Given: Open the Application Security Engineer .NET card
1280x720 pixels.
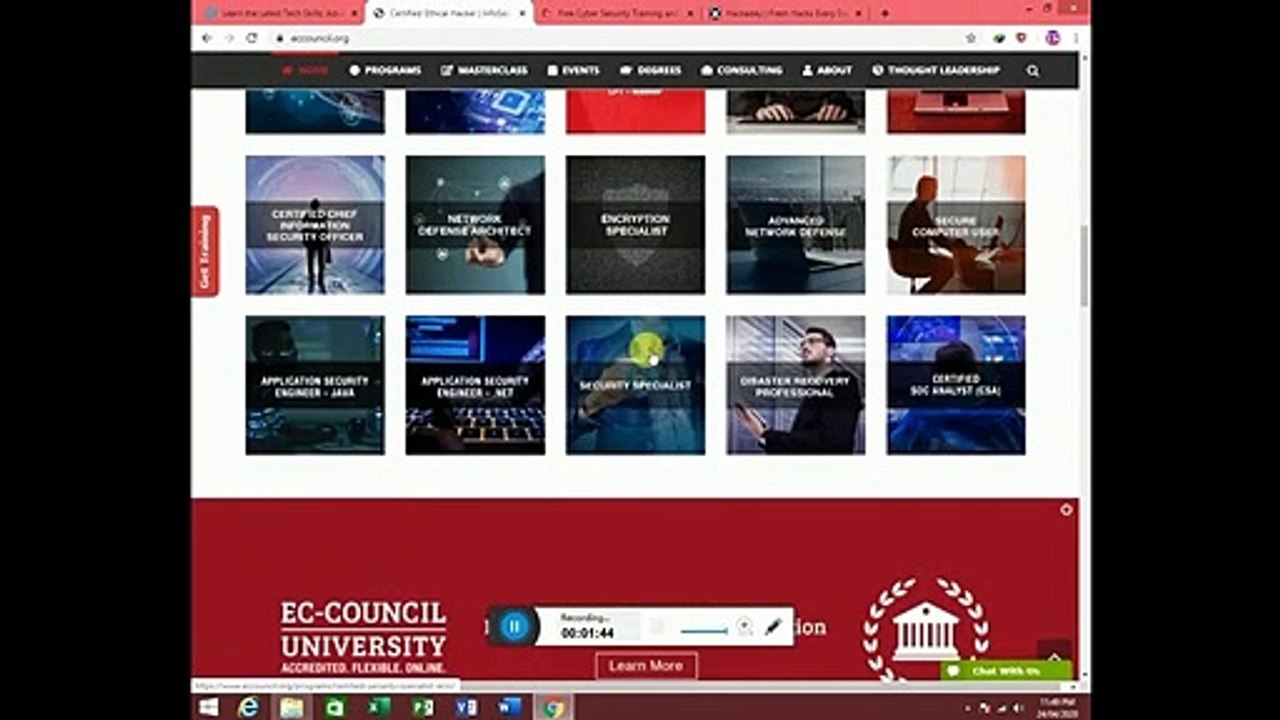Looking at the screenshot, I should [x=475, y=385].
